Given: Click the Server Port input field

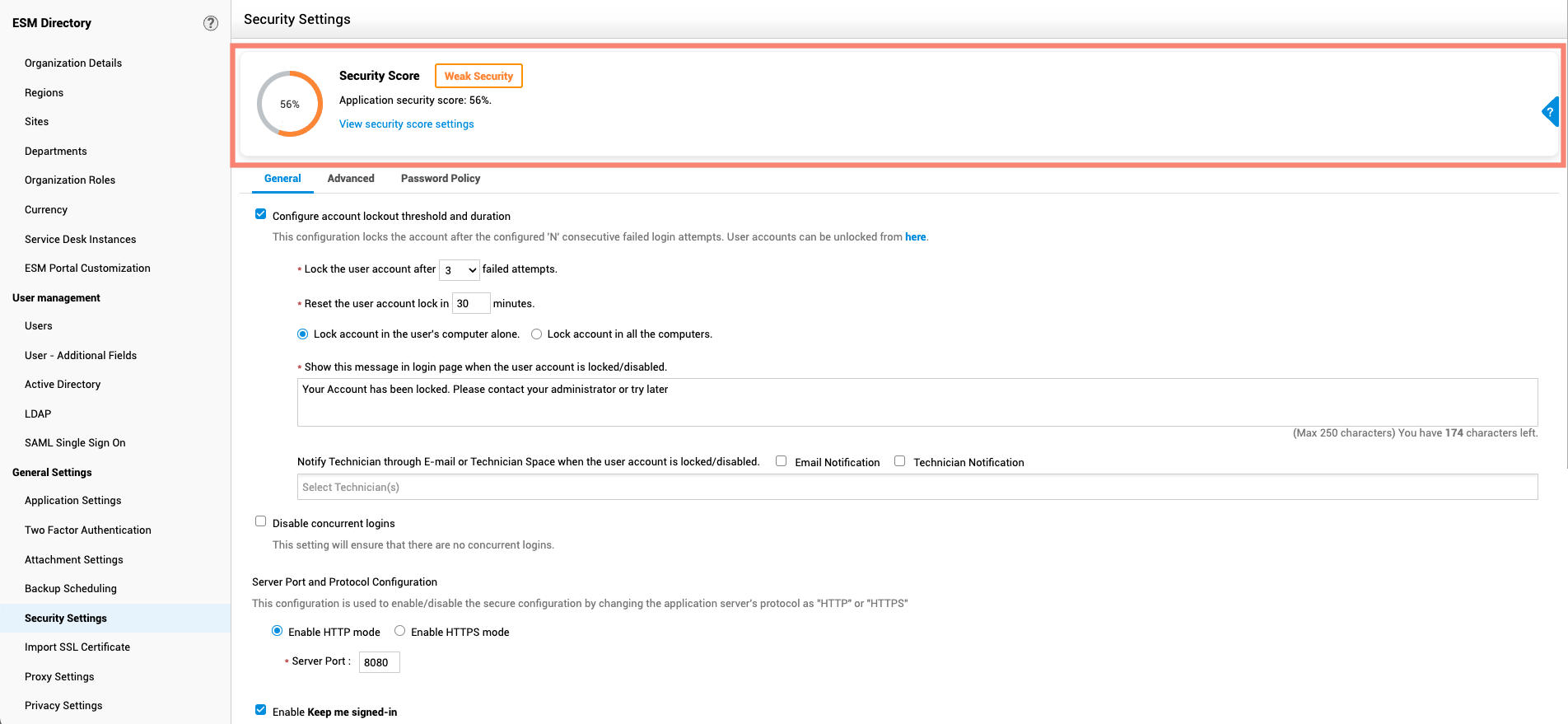Looking at the screenshot, I should [x=380, y=662].
